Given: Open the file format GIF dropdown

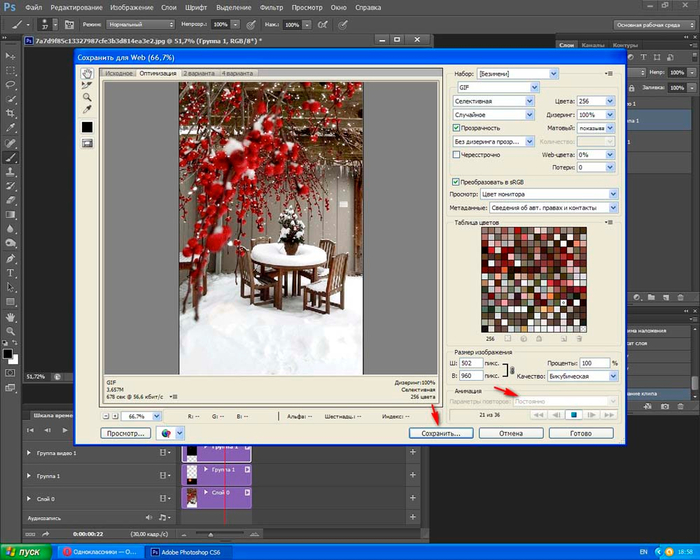Looking at the screenshot, I should point(498,87).
